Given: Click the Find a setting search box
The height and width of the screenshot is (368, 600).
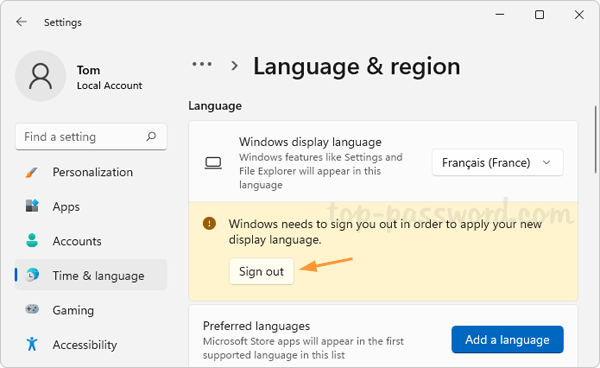Looking at the screenshot, I should [91, 137].
